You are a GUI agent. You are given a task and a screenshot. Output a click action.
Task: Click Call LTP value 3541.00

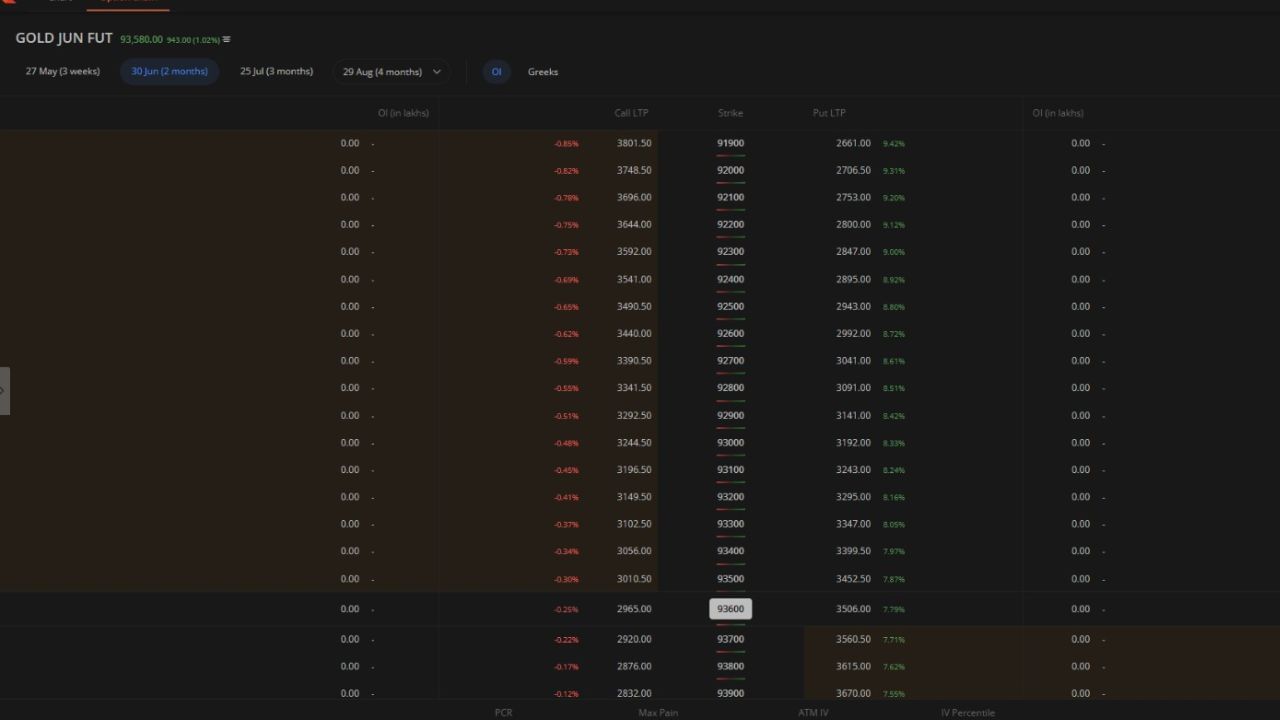(x=634, y=279)
